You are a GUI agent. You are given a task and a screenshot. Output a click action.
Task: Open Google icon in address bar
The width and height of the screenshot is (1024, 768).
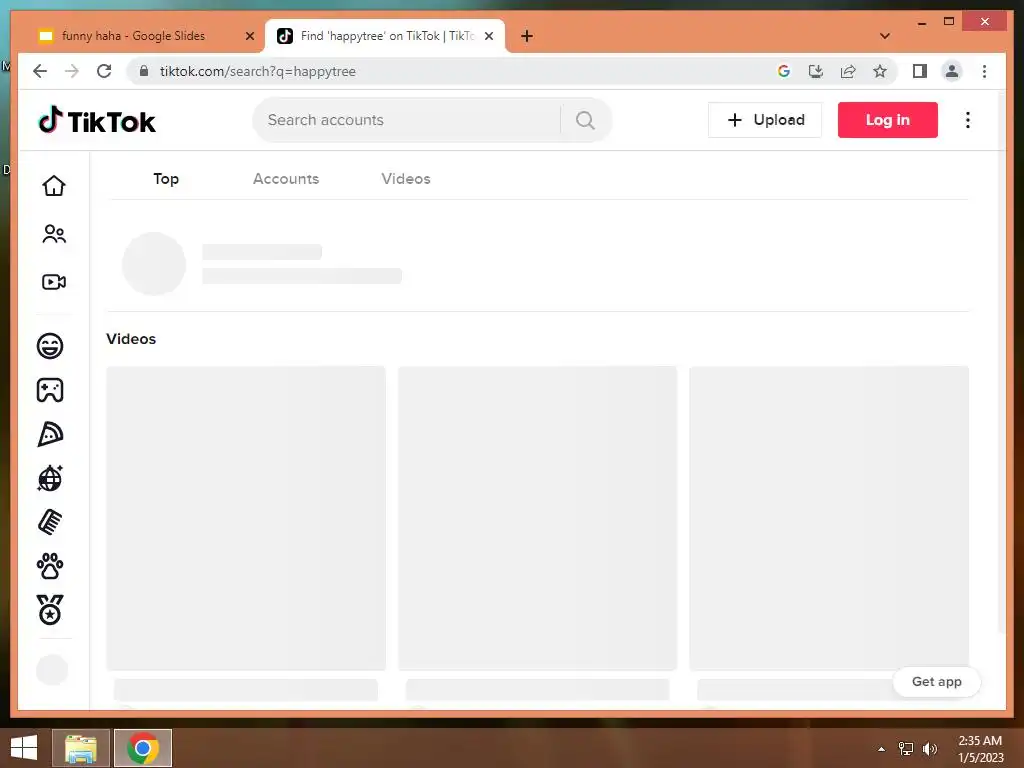pyautogui.click(x=784, y=71)
